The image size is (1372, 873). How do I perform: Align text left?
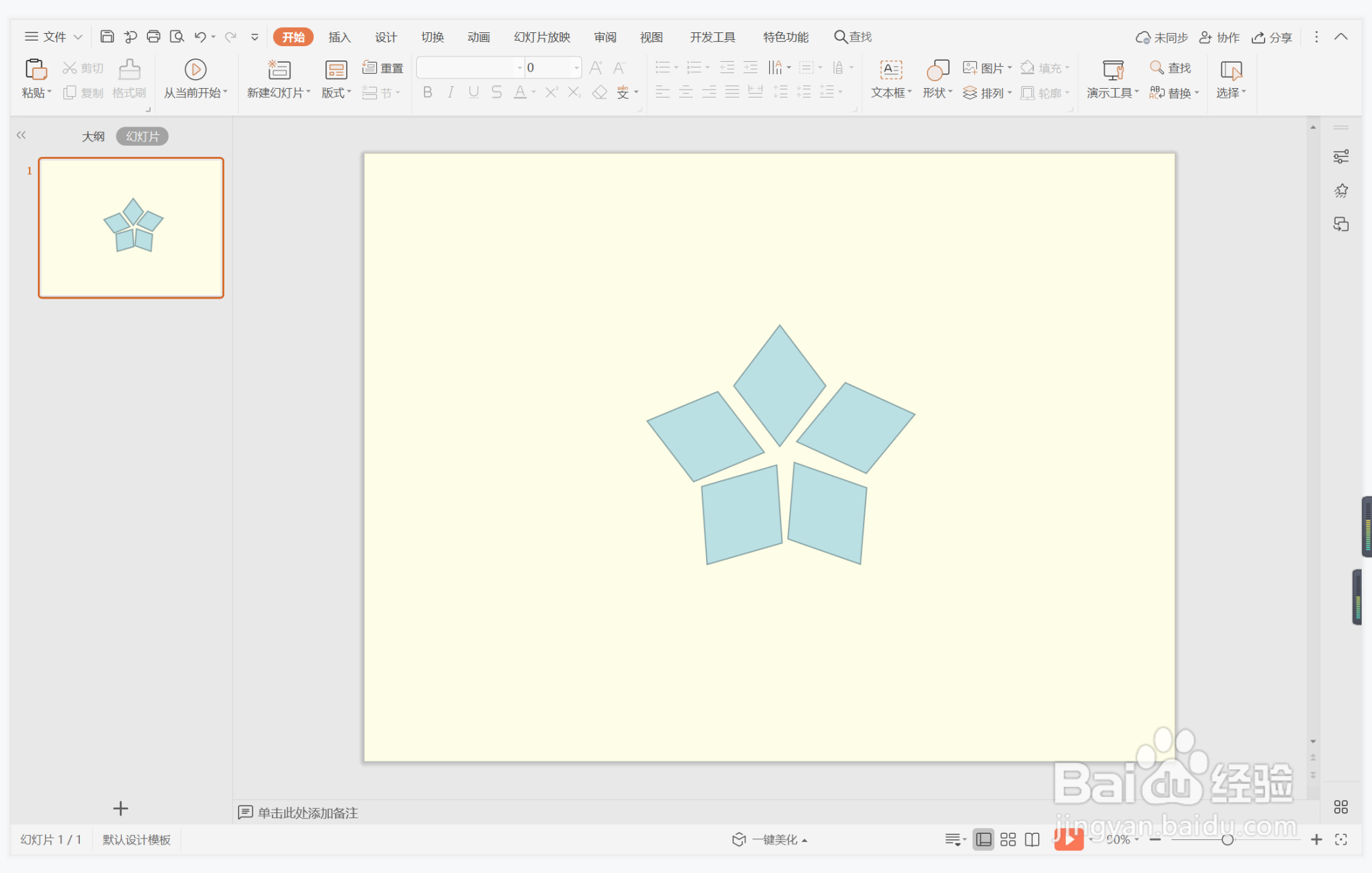[x=663, y=92]
